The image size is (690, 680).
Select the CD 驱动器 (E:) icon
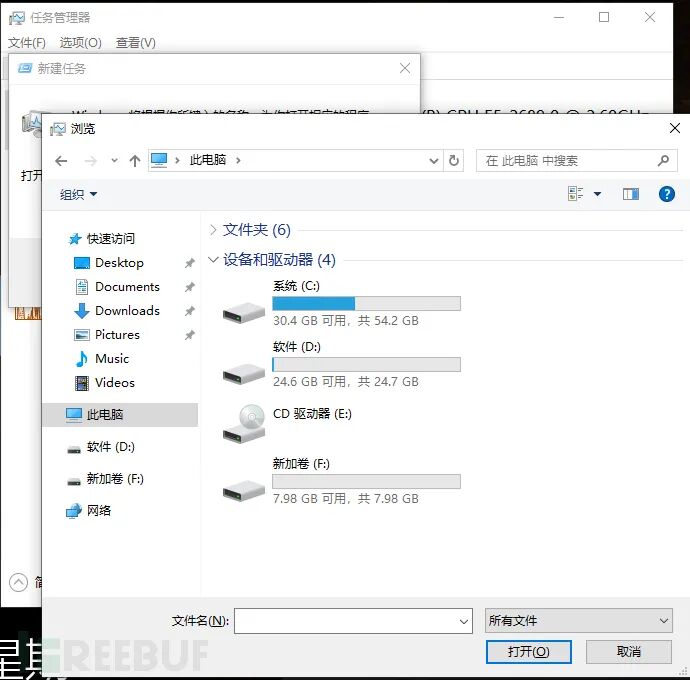[x=243, y=424]
